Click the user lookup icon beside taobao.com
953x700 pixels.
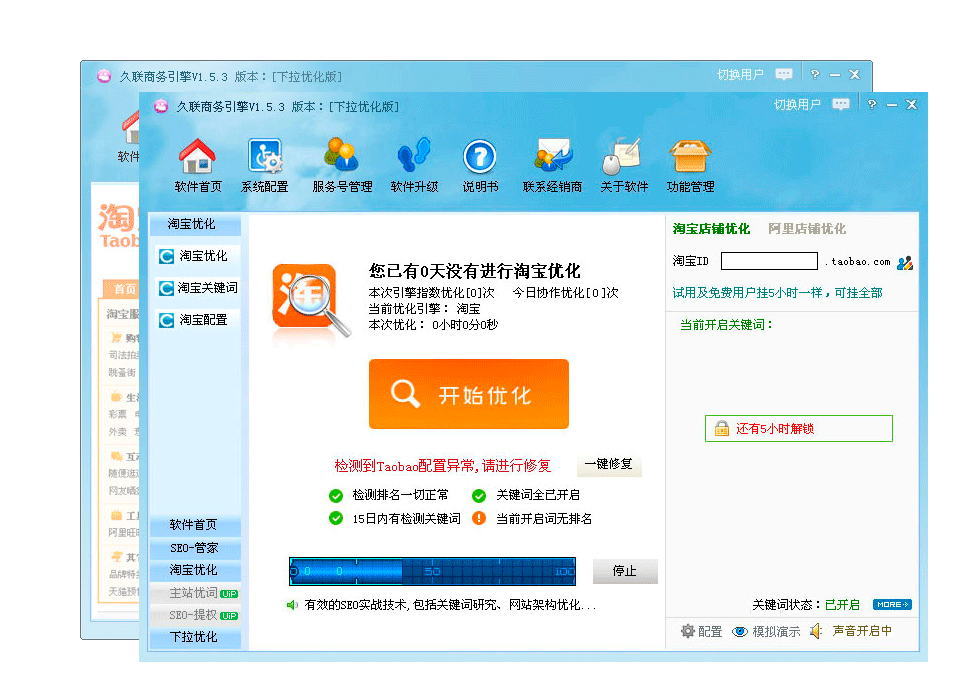coord(905,262)
